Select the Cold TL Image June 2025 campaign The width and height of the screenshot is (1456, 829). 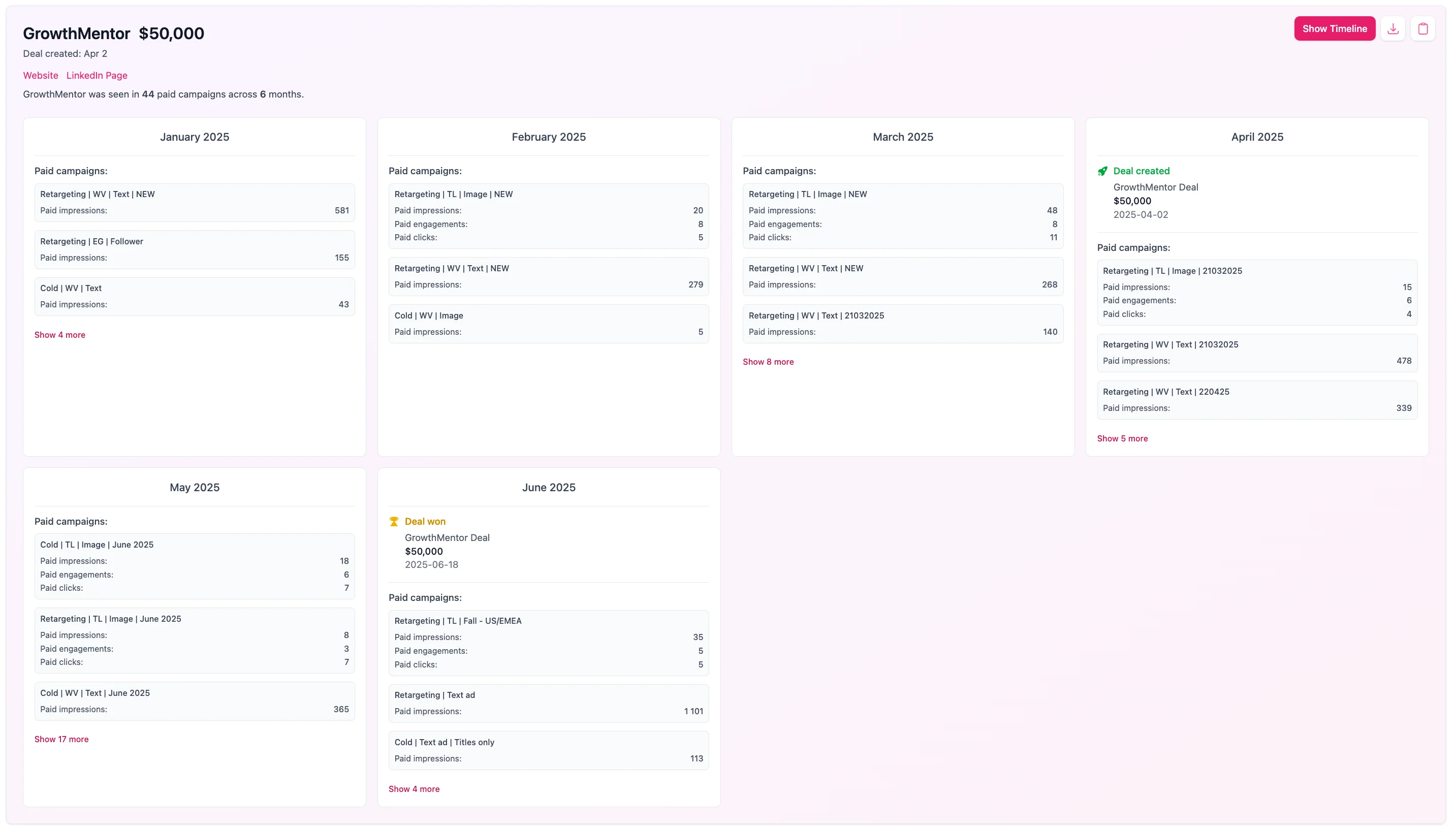click(194, 566)
